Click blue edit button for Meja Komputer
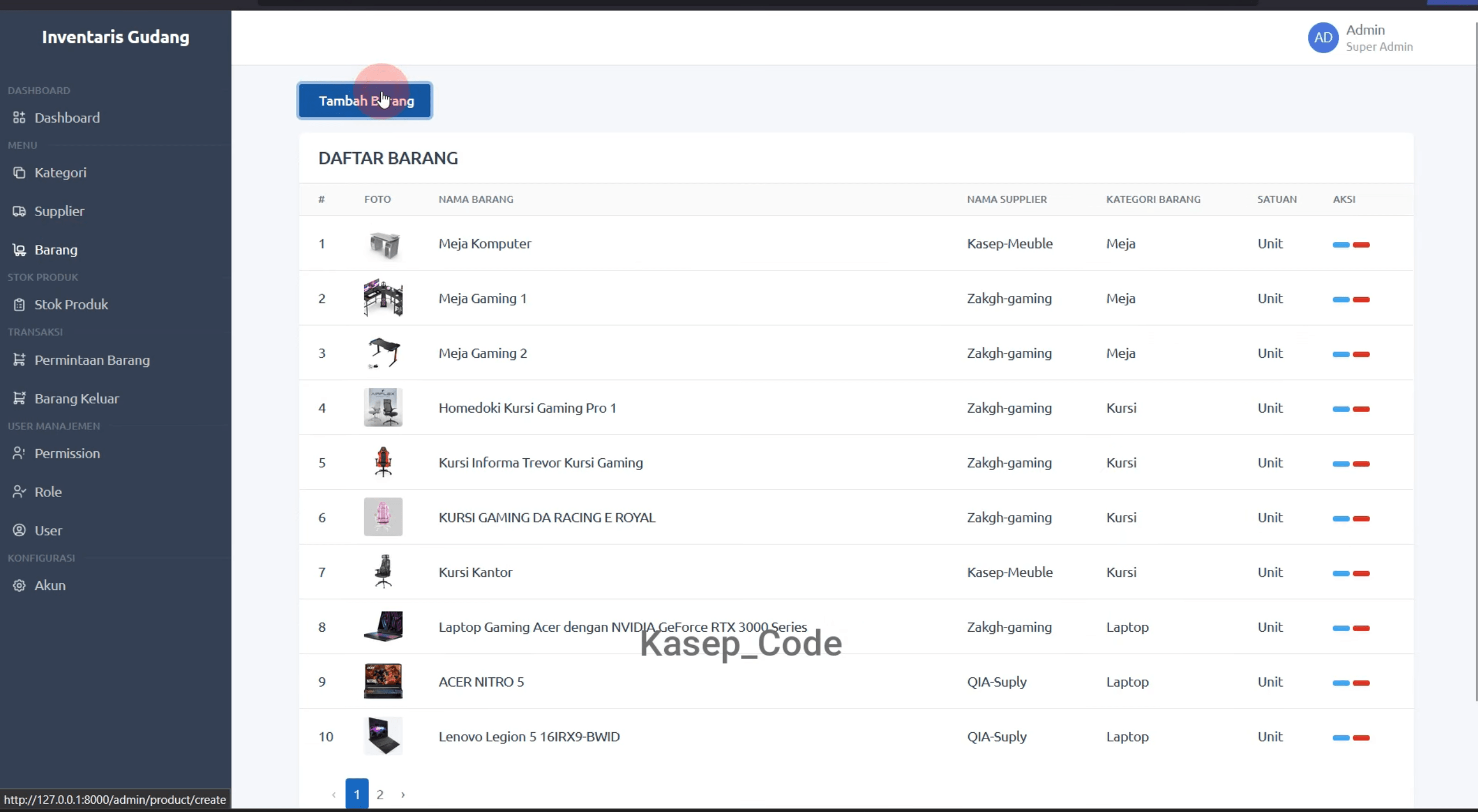Screen dimensions: 1478x812 pos(1340,244)
